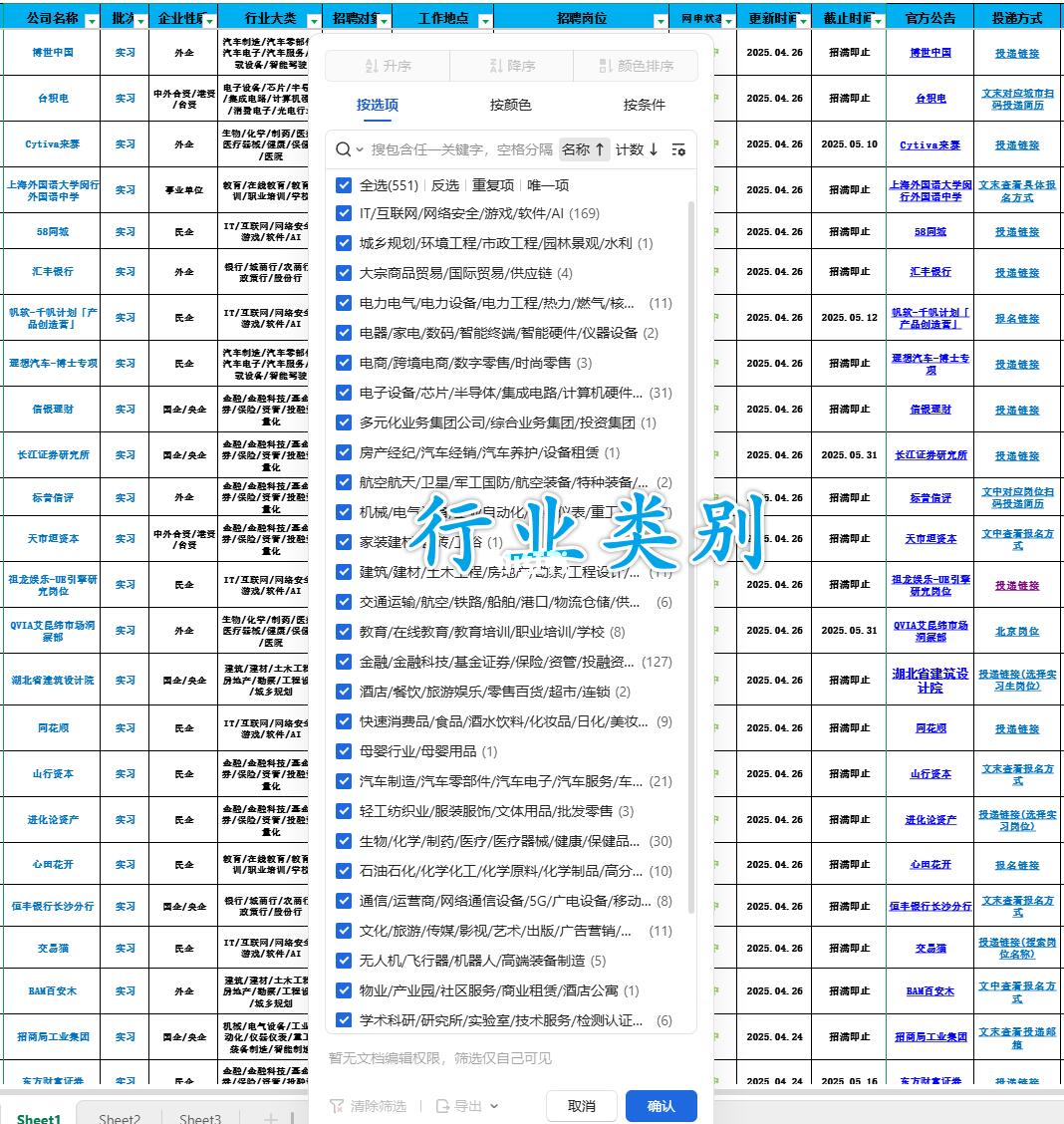Click 取消 to cancel filter
1064x1124 pixels.
coord(581,1106)
